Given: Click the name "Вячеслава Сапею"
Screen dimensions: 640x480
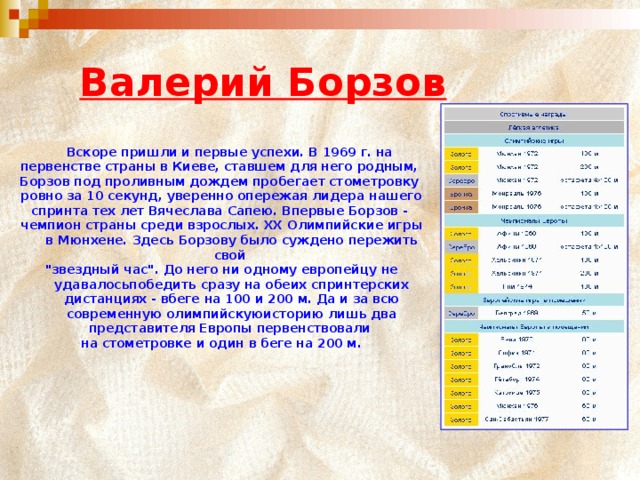Looking at the screenshot, I should (212, 211).
